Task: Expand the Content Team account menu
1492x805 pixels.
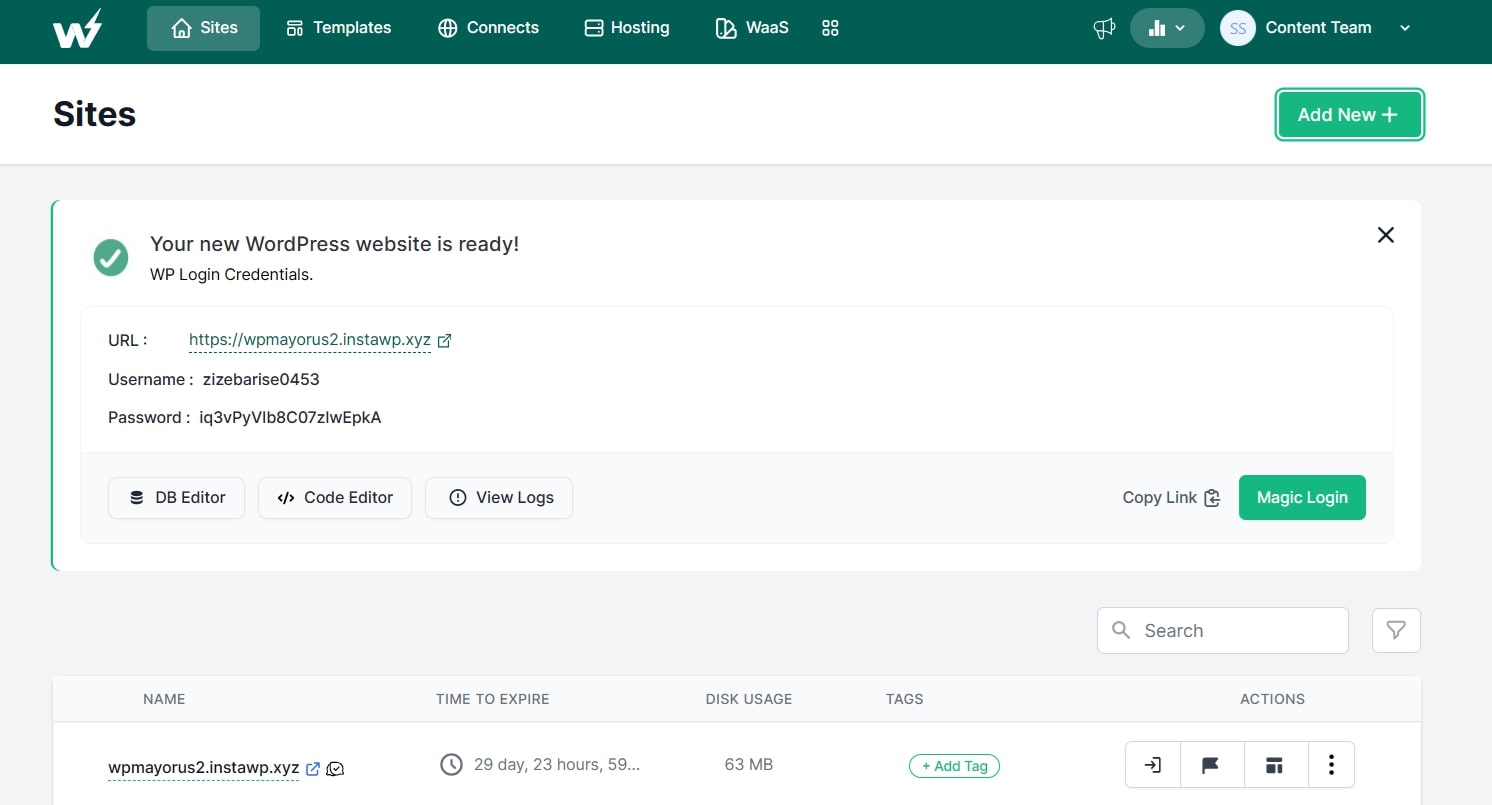Action: point(1405,28)
